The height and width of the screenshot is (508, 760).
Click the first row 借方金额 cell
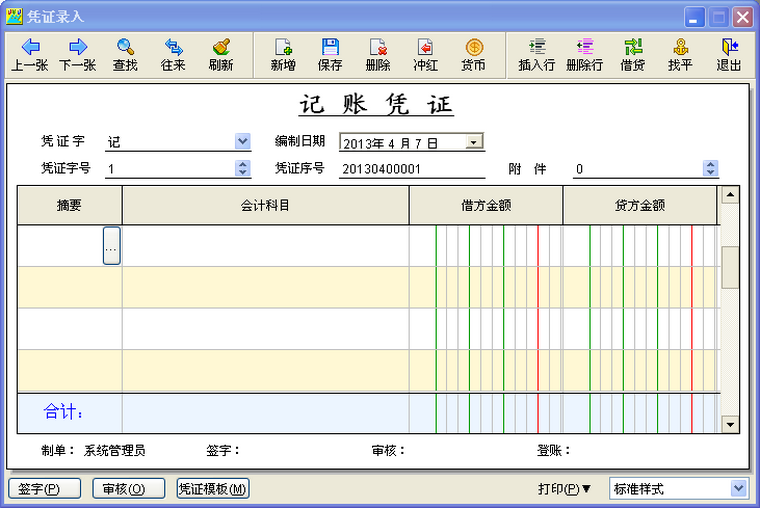[486, 246]
